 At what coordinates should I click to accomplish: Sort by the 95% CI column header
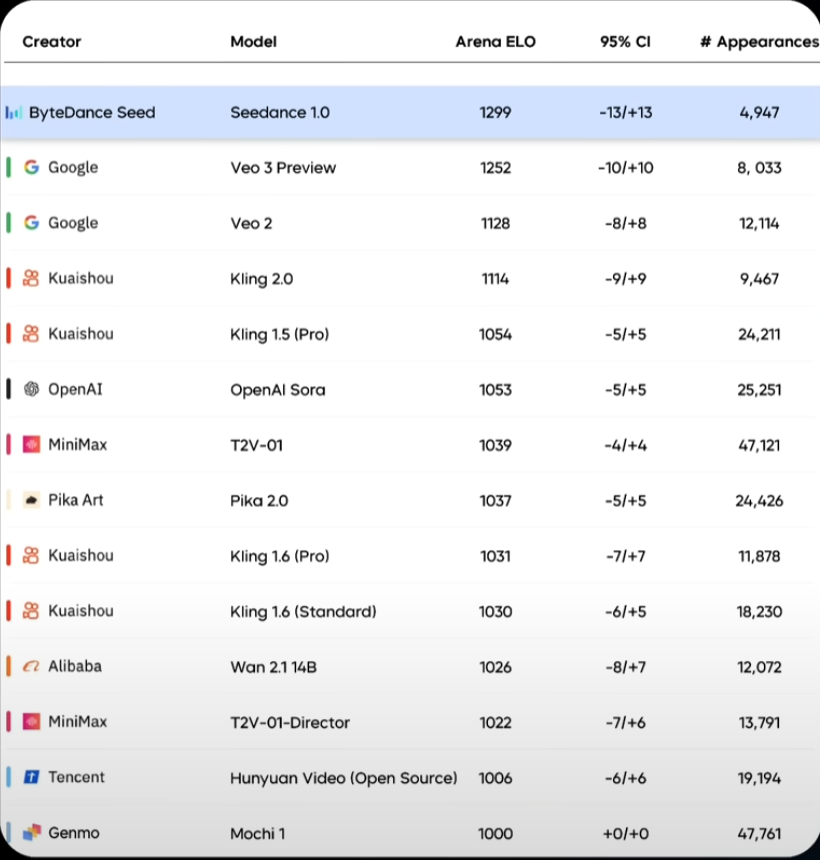(x=625, y=42)
